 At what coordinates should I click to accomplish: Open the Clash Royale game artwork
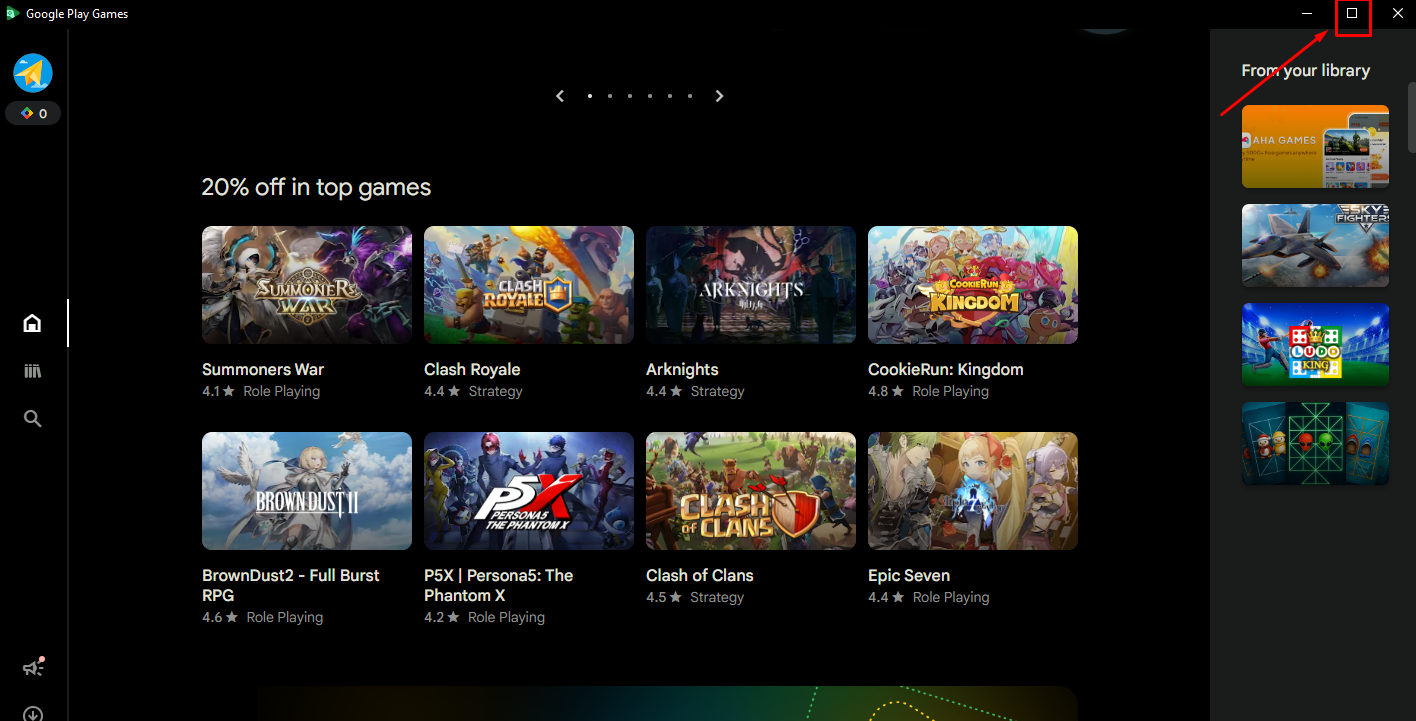529,285
